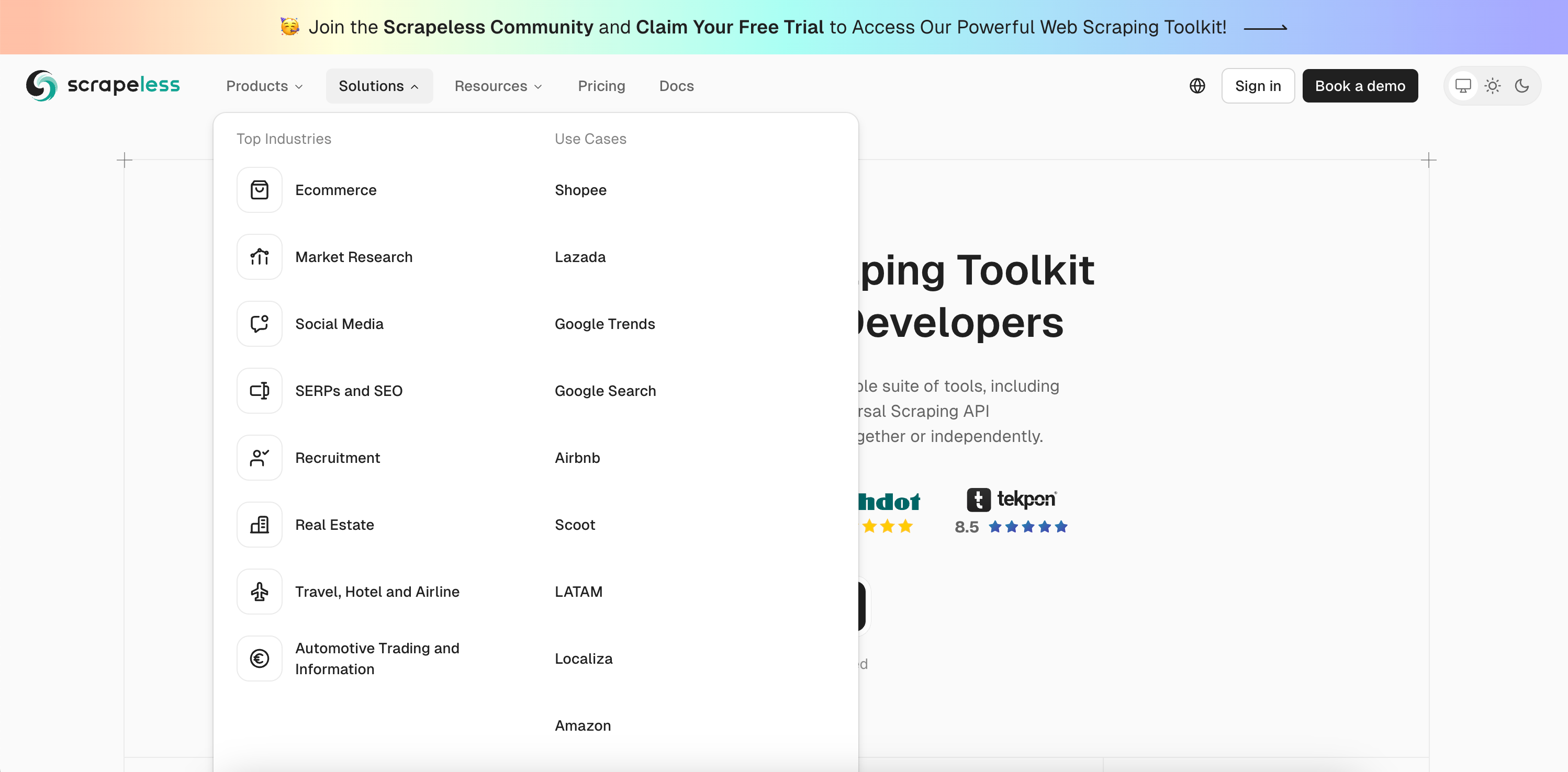Viewport: 1568px width, 772px height.
Task: Click the Market Research chart icon
Action: (259, 257)
